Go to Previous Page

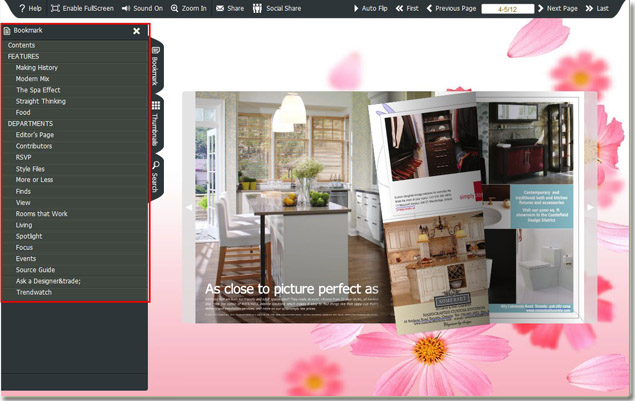point(452,8)
